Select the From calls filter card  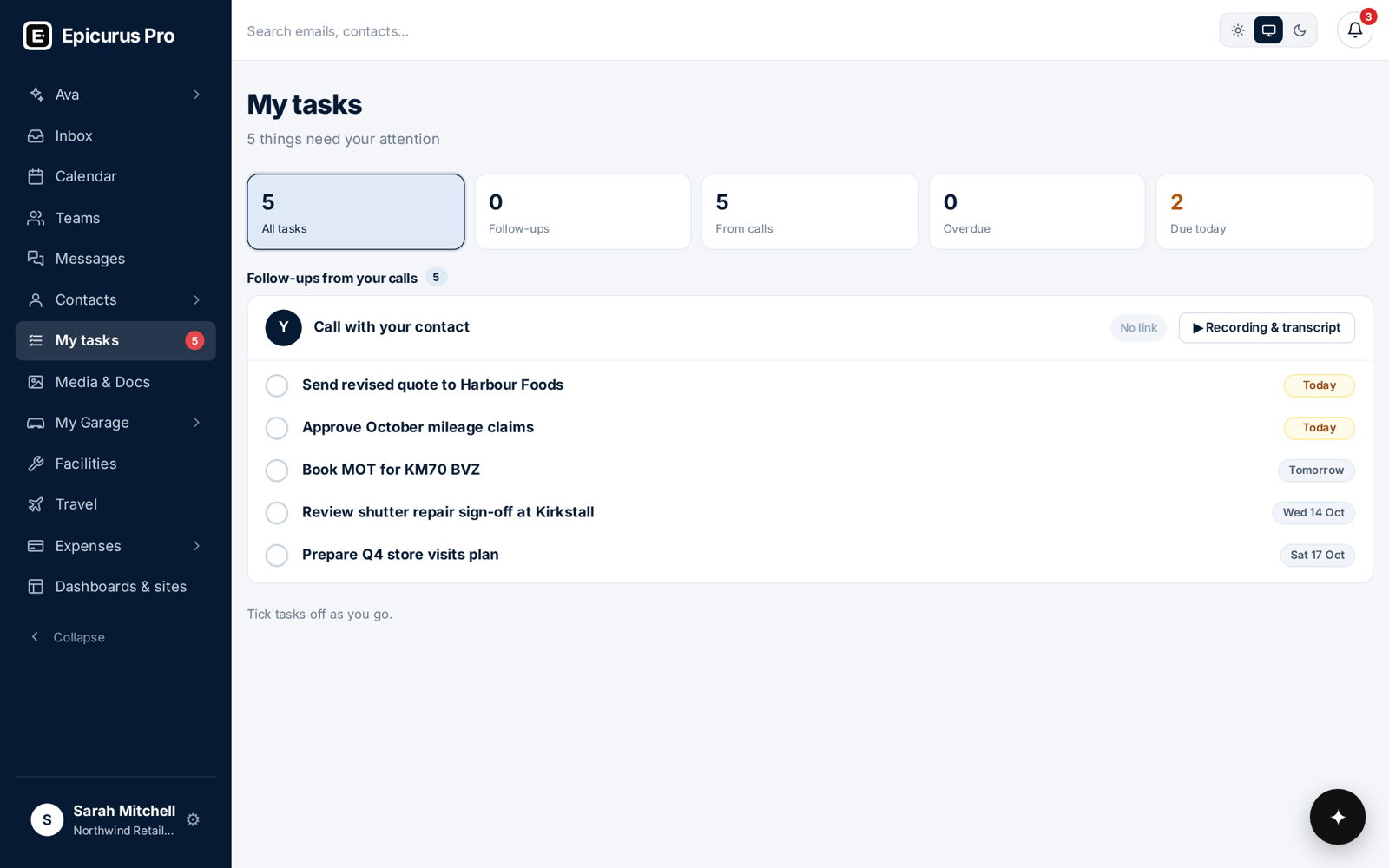tap(810, 212)
